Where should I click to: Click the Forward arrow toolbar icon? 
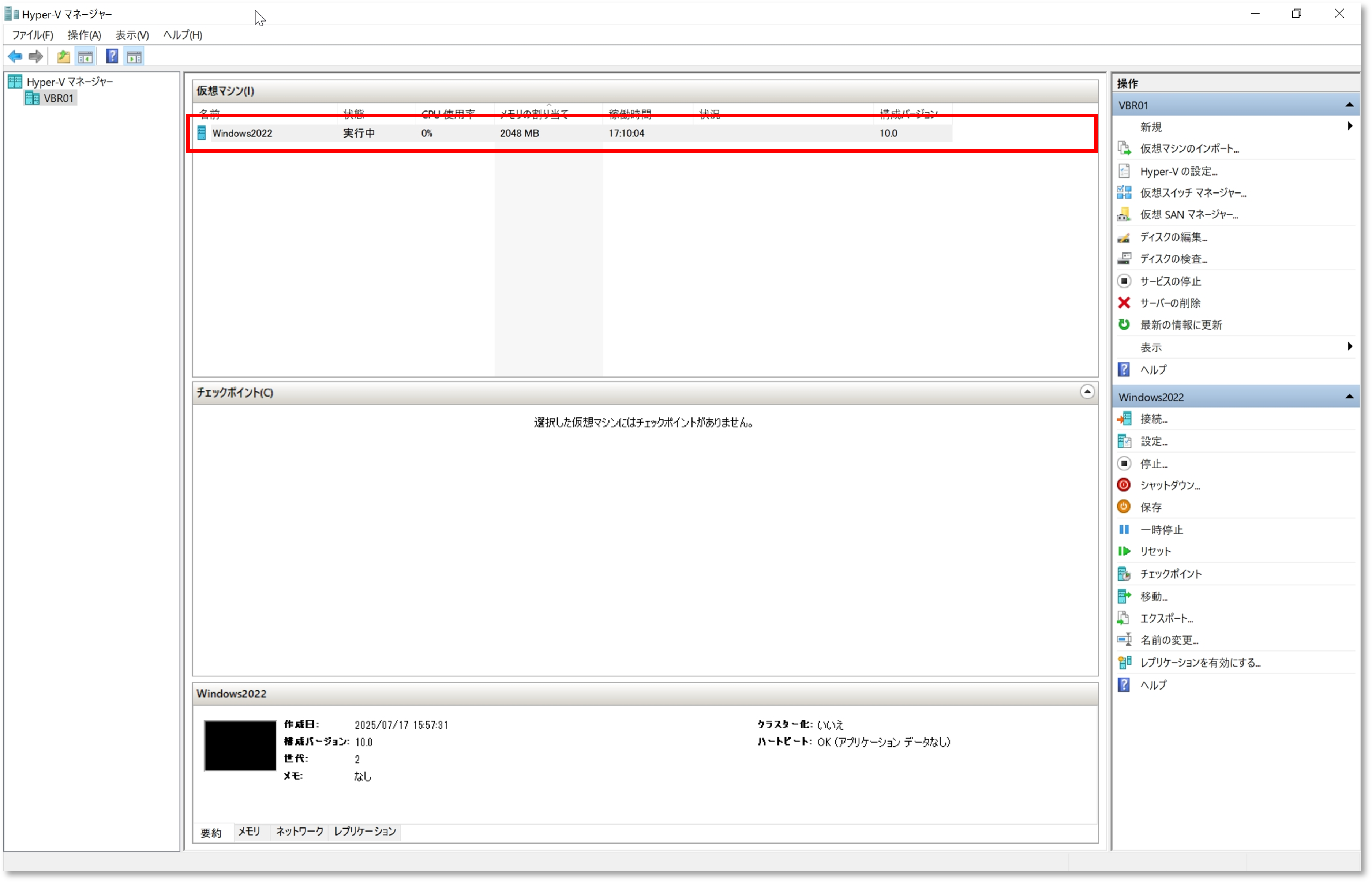[x=35, y=57]
